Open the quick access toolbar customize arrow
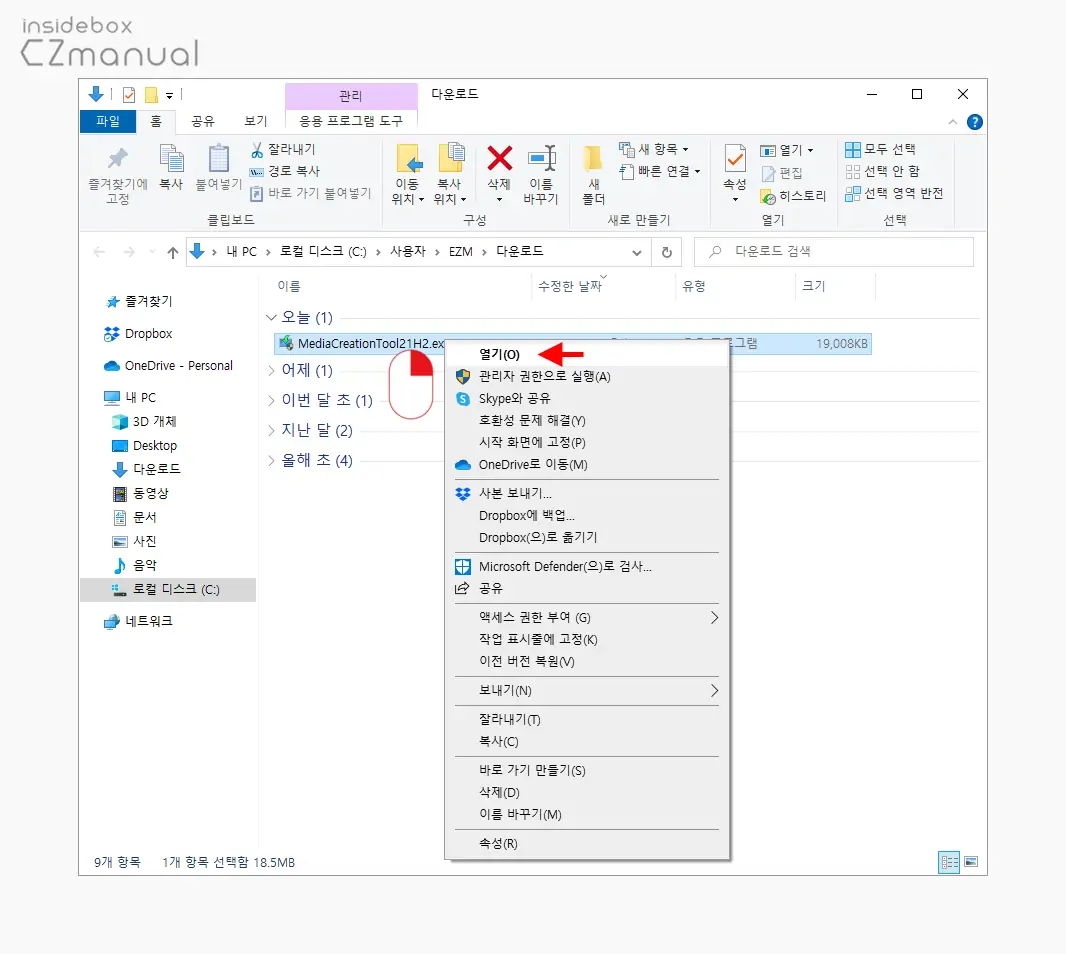 pyautogui.click(x=169, y=95)
